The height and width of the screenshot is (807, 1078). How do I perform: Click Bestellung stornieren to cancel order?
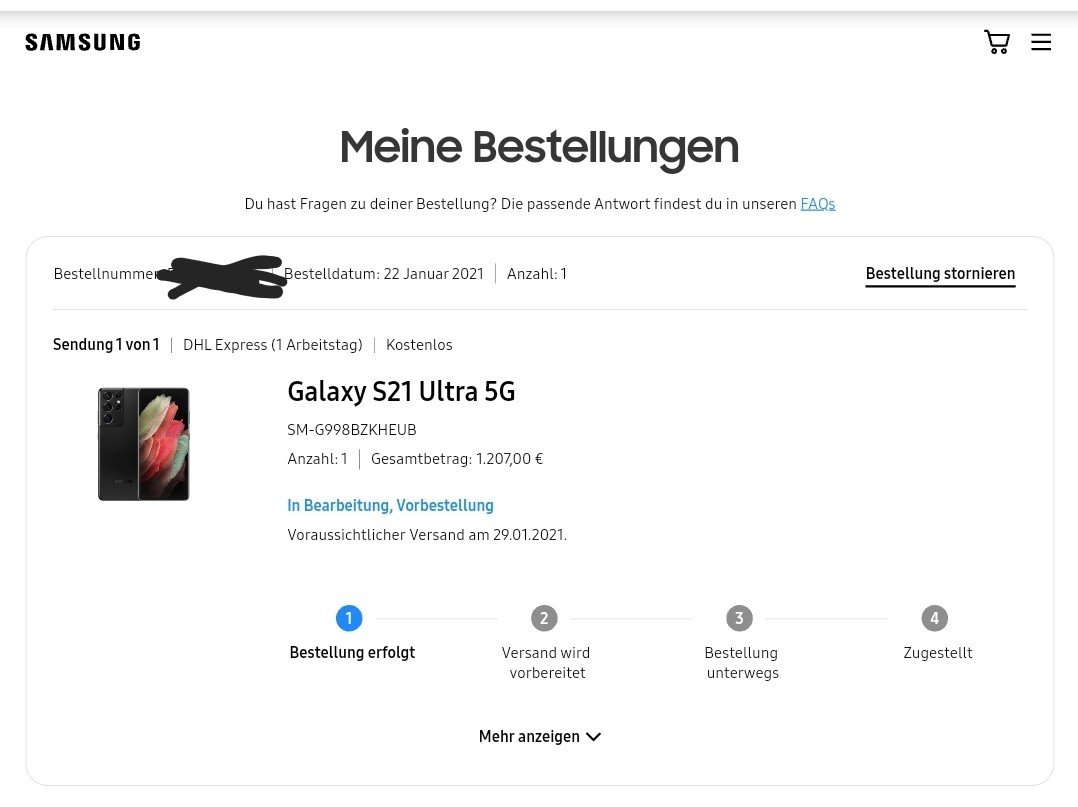(x=940, y=274)
